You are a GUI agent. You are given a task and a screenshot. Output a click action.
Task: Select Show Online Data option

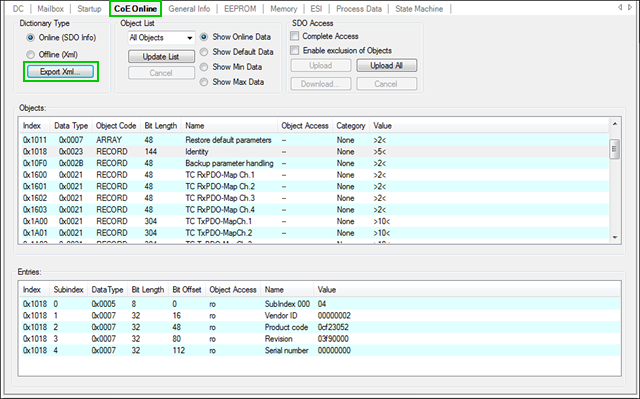coord(236,37)
